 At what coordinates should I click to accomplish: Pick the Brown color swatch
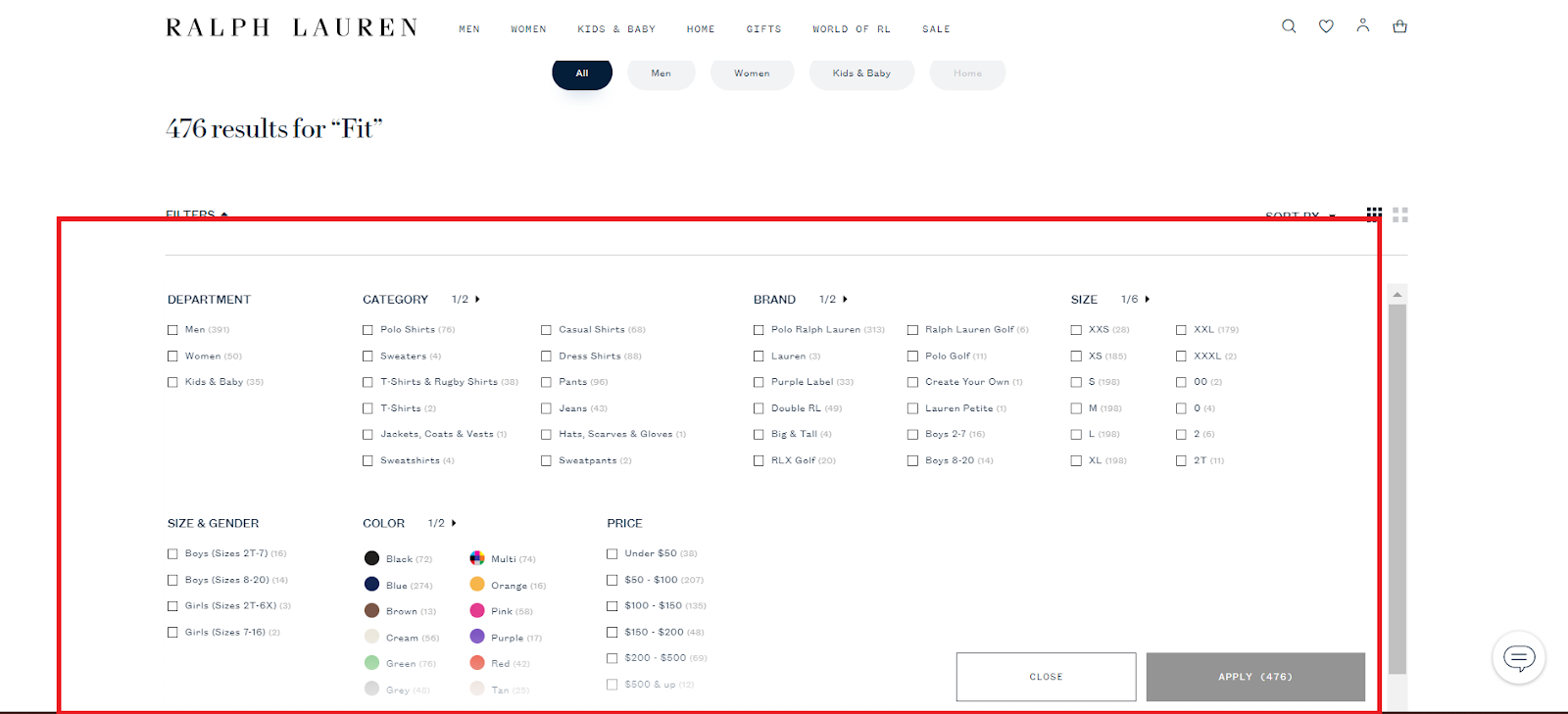click(371, 611)
